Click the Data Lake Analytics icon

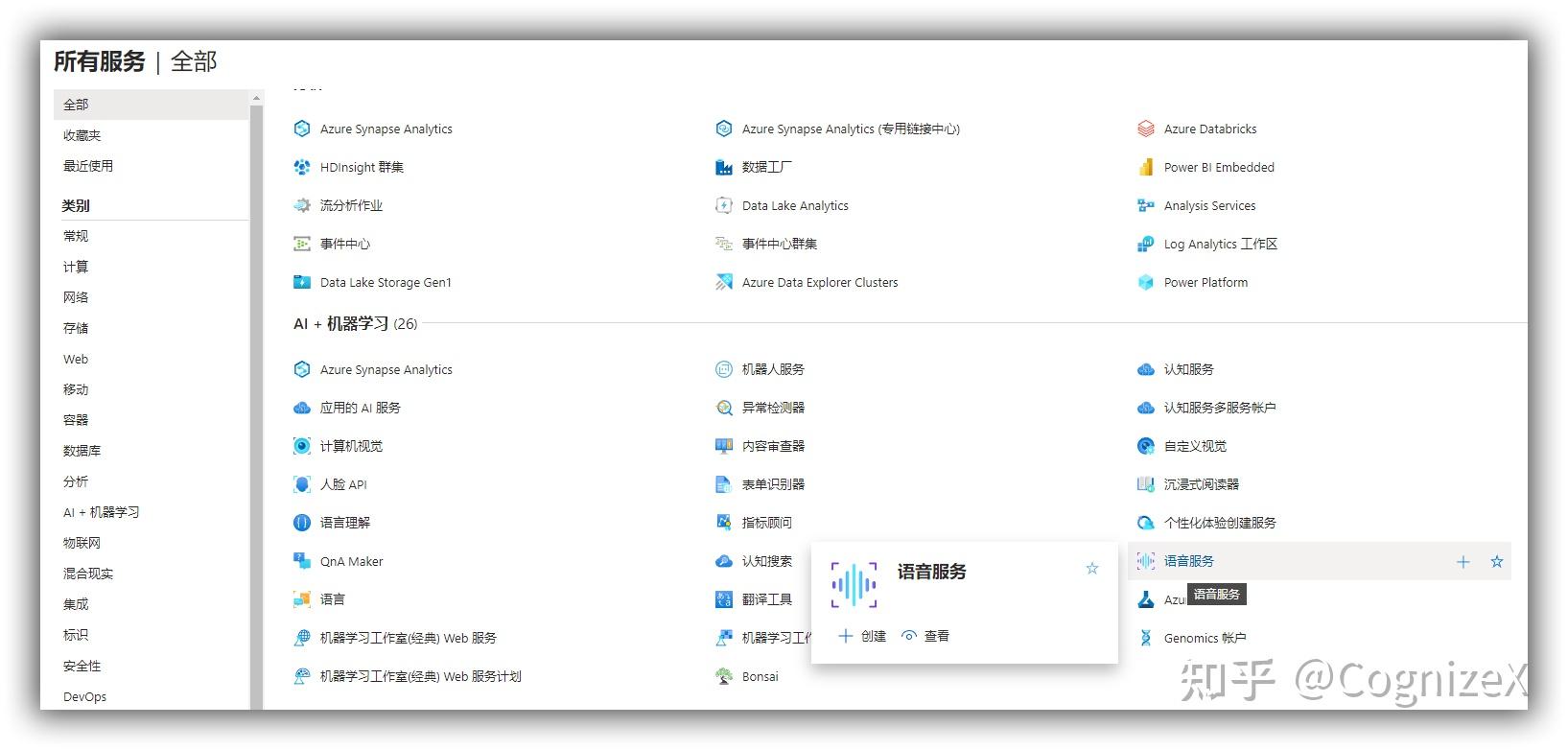(724, 205)
